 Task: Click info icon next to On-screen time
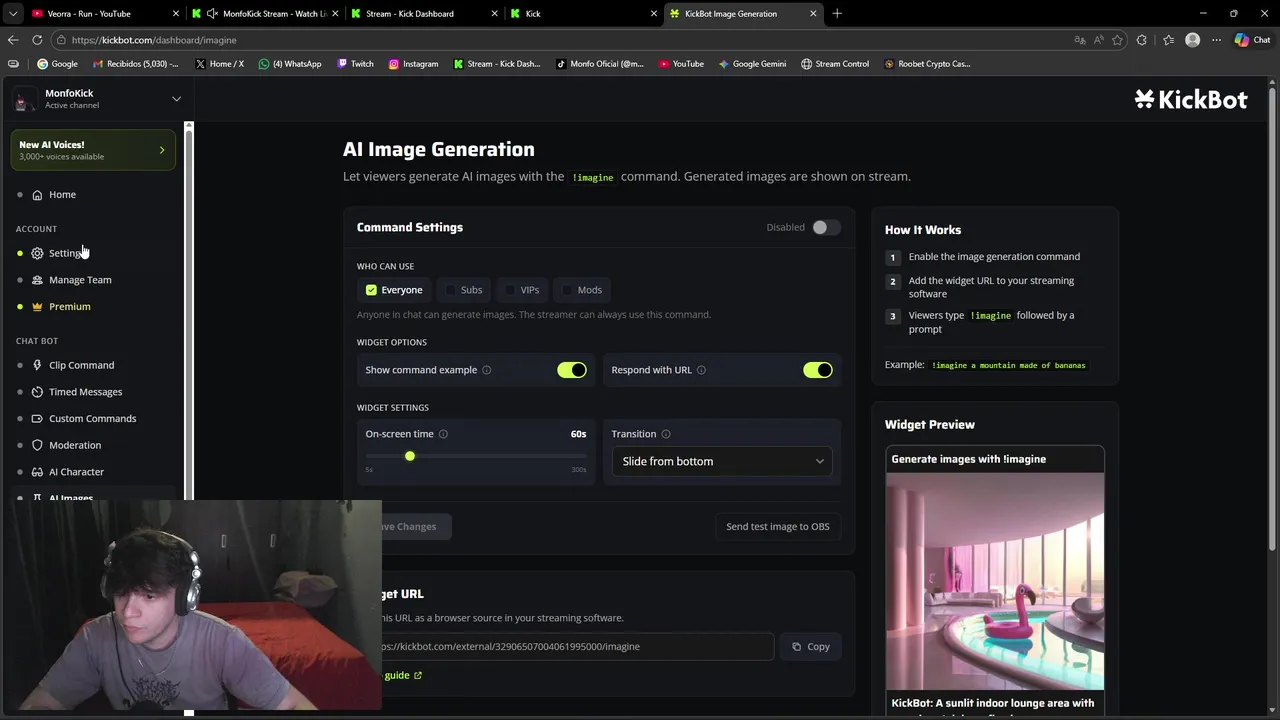point(443,434)
